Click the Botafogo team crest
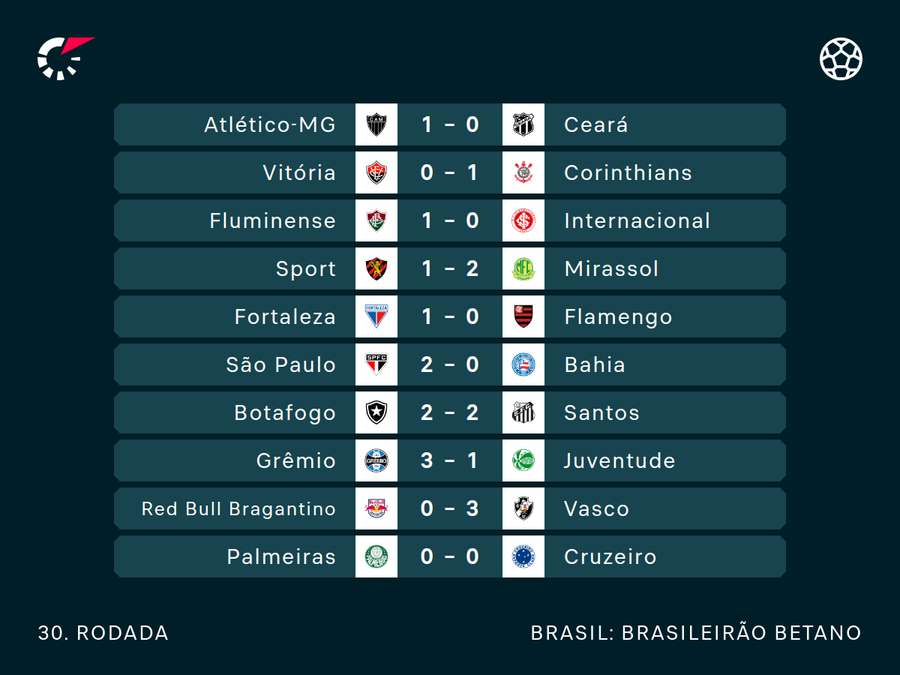900x675 pixels. coord(376,413)
